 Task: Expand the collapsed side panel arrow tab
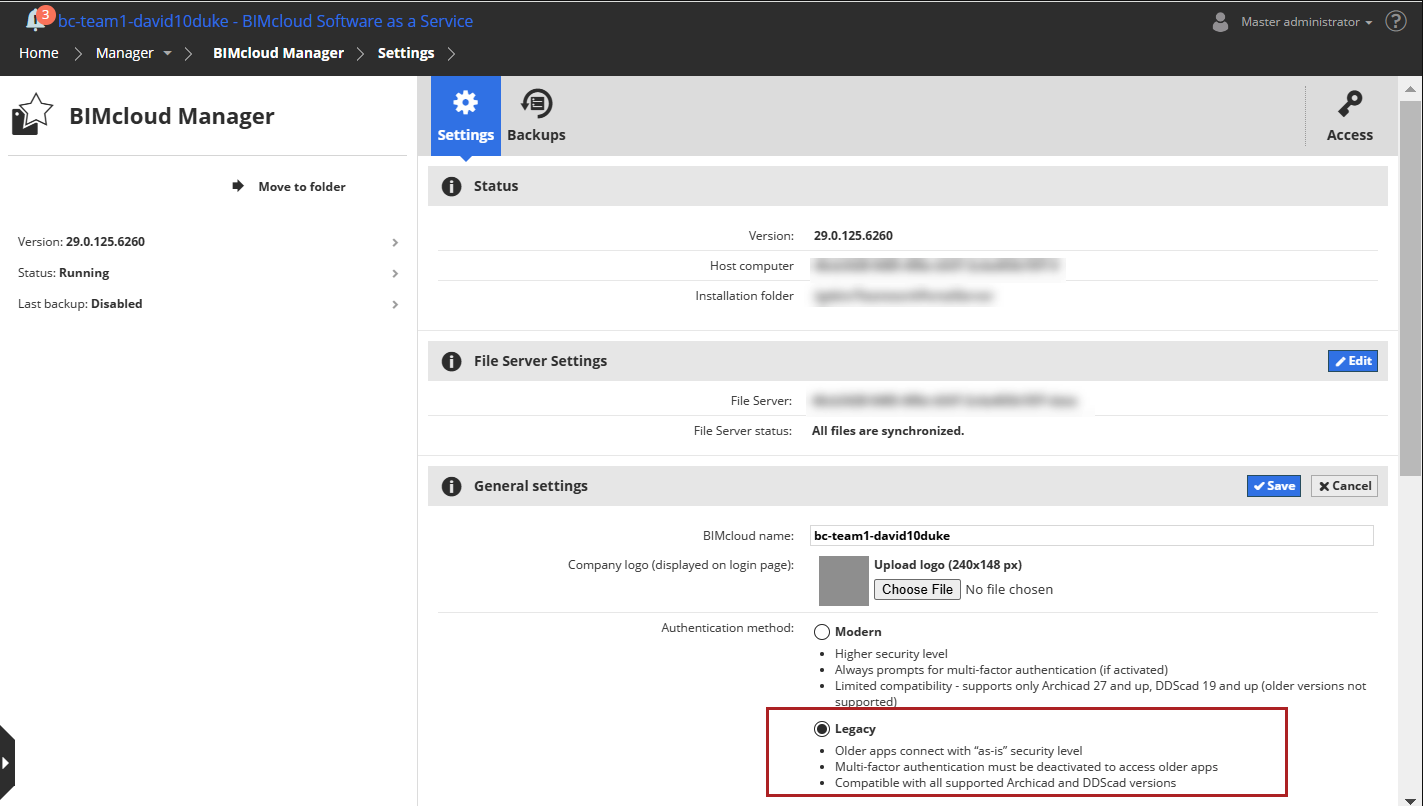(7, 763)
